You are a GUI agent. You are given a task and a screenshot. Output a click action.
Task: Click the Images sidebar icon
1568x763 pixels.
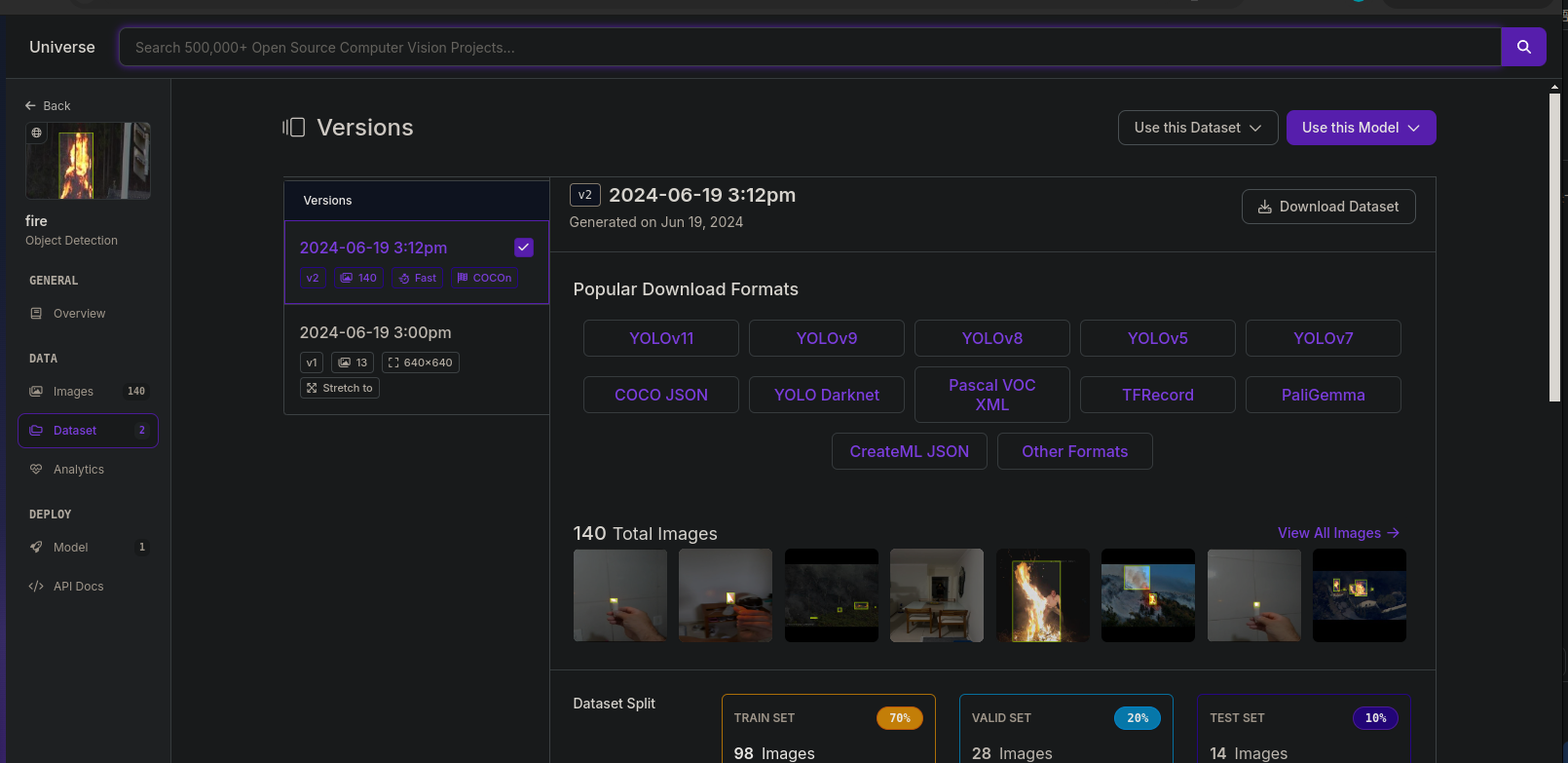click(x=36, y=392)
